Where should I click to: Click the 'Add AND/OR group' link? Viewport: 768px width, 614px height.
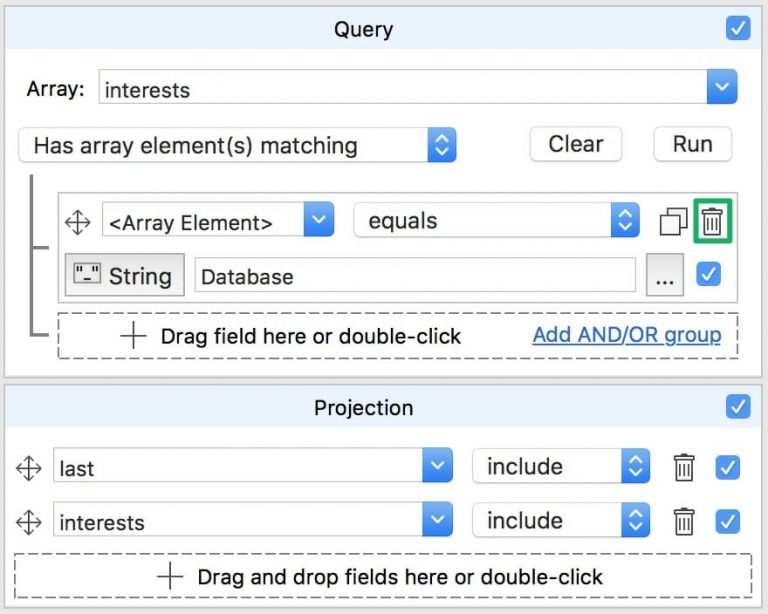point(626,335)
